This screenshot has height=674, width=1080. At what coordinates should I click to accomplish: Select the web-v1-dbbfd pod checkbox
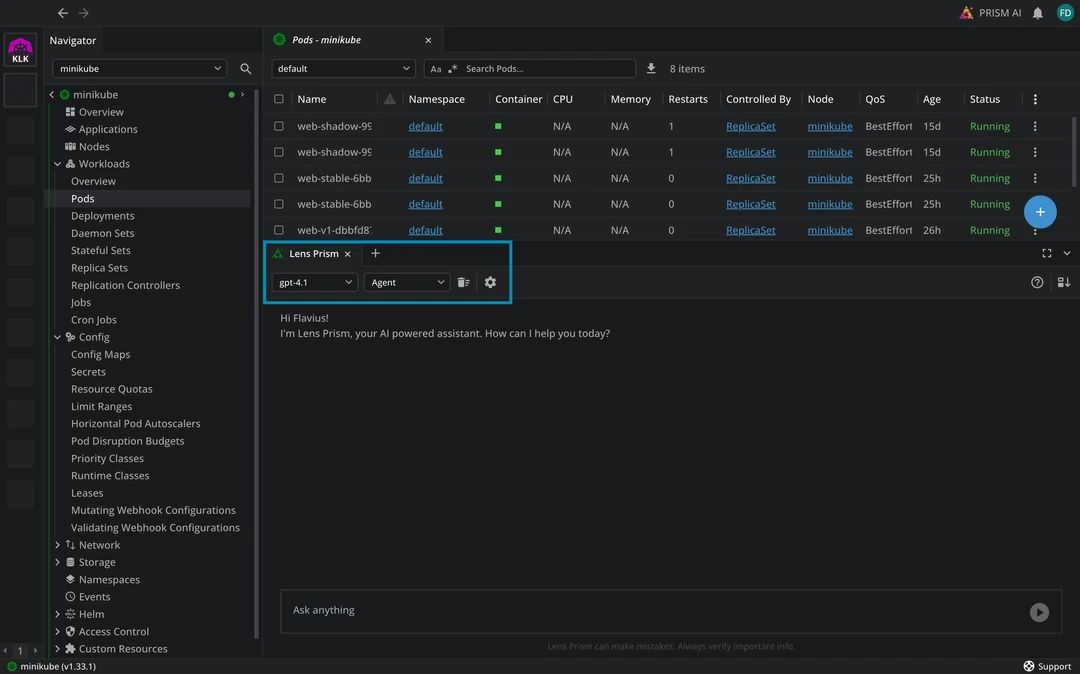click(x=279, y=230)
